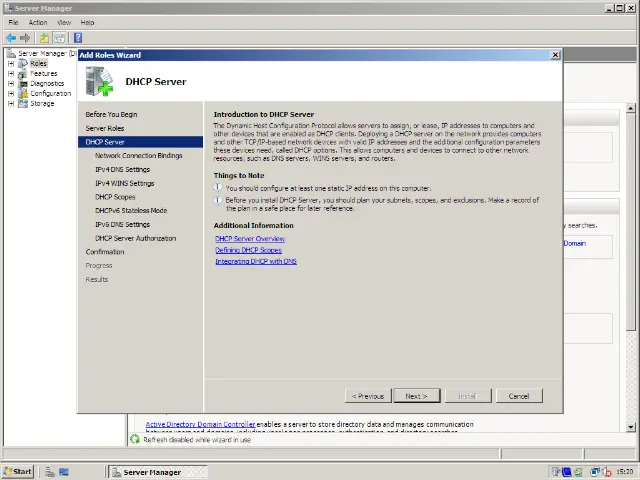Open the File menu
Image resolution: width=640 pixels, height=480 pixels.
tap(13, 22)
